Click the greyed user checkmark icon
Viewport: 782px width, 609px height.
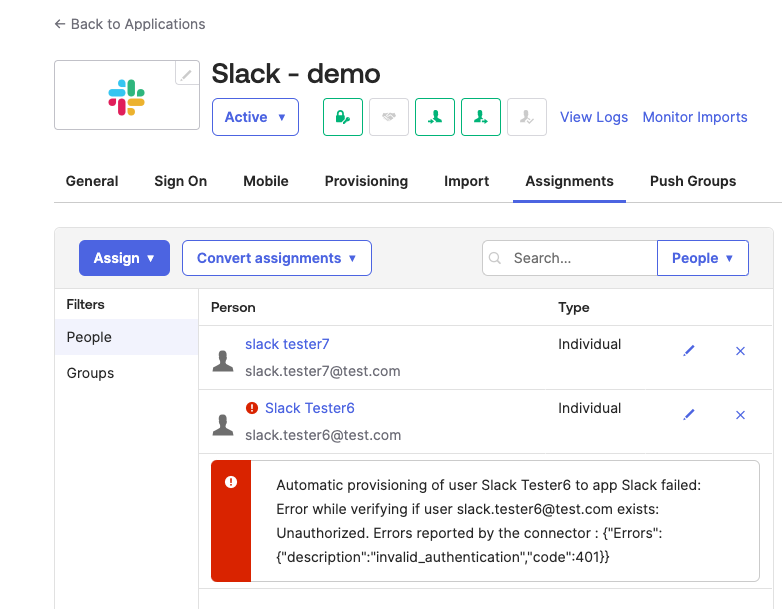pyautogui.click(x=527, y=117)
